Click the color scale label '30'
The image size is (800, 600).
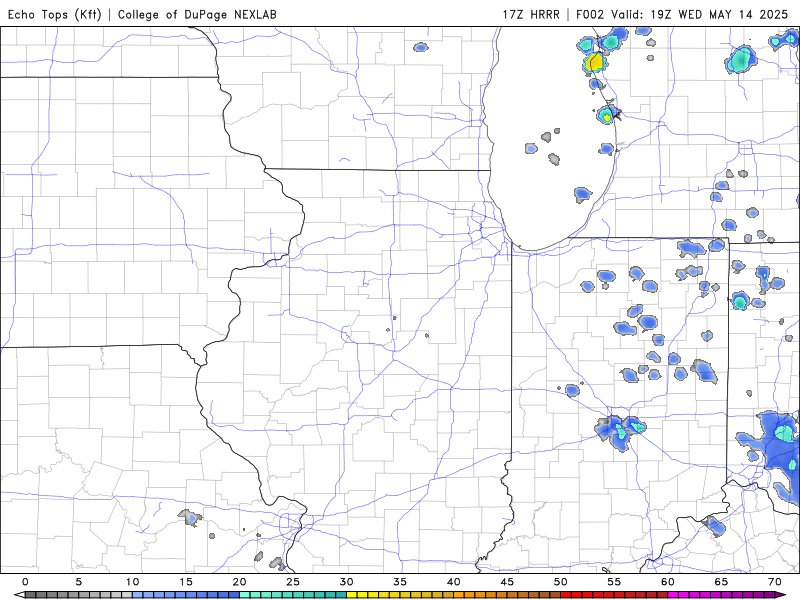tap(346, 582)
